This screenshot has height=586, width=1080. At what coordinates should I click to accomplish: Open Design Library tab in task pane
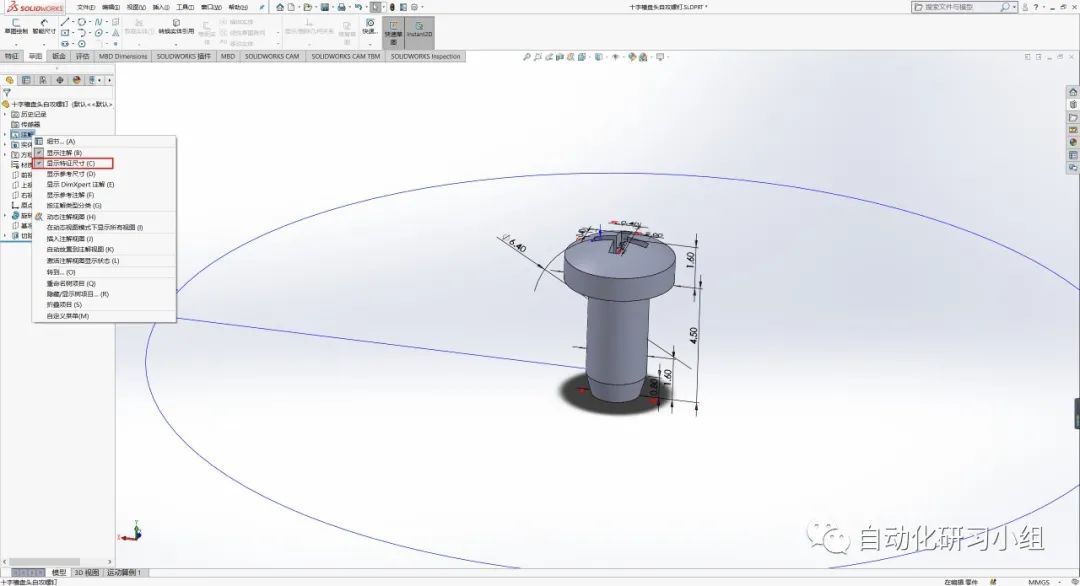click(x=1073, y=105)
